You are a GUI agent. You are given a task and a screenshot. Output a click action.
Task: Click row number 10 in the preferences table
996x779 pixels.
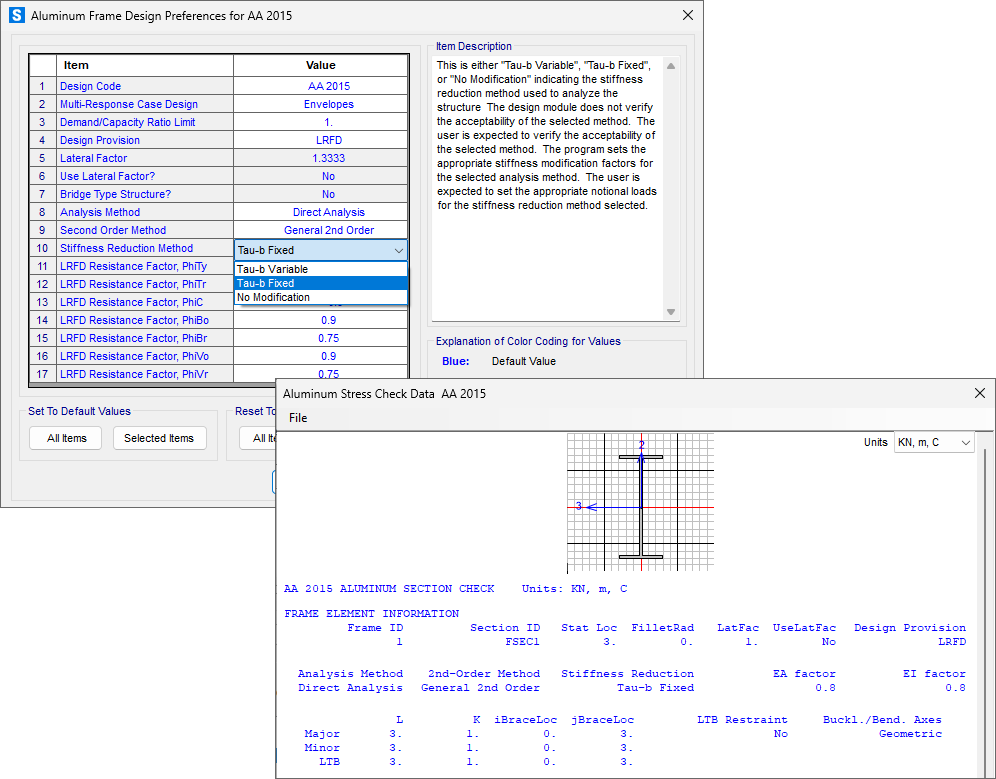[43, 248]
